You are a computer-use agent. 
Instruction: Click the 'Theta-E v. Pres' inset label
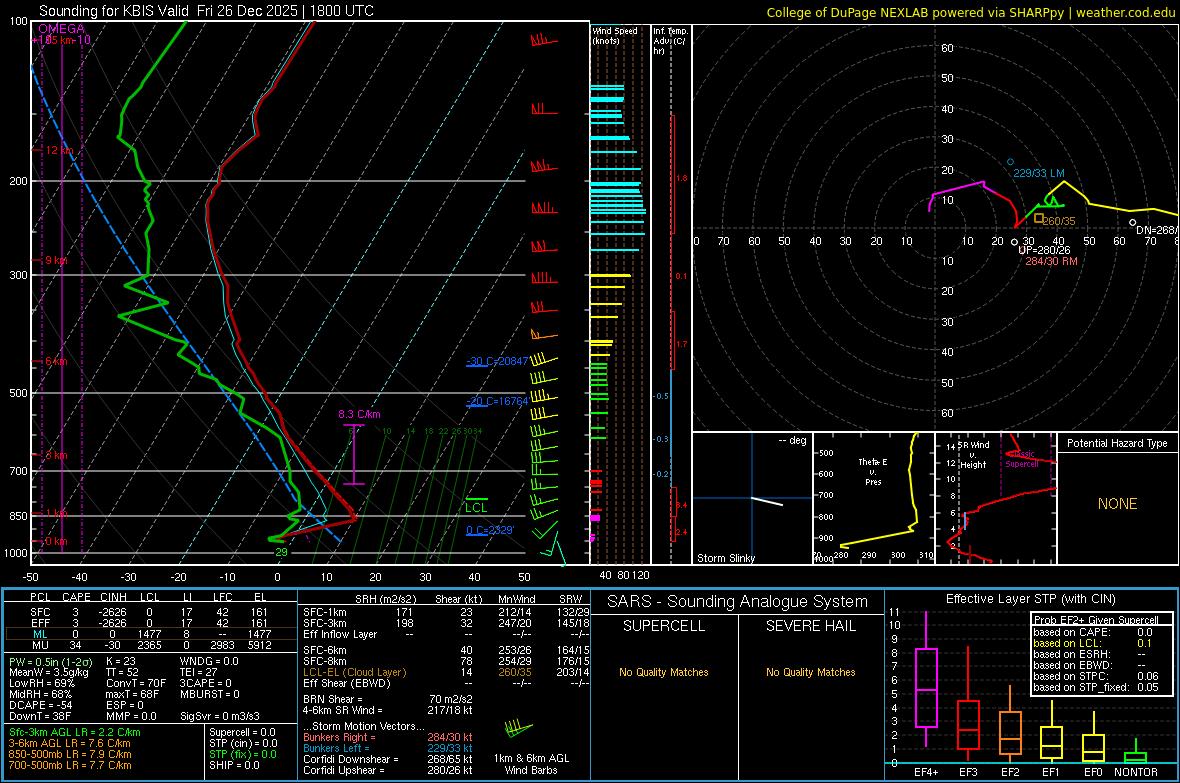pos(873,471)
